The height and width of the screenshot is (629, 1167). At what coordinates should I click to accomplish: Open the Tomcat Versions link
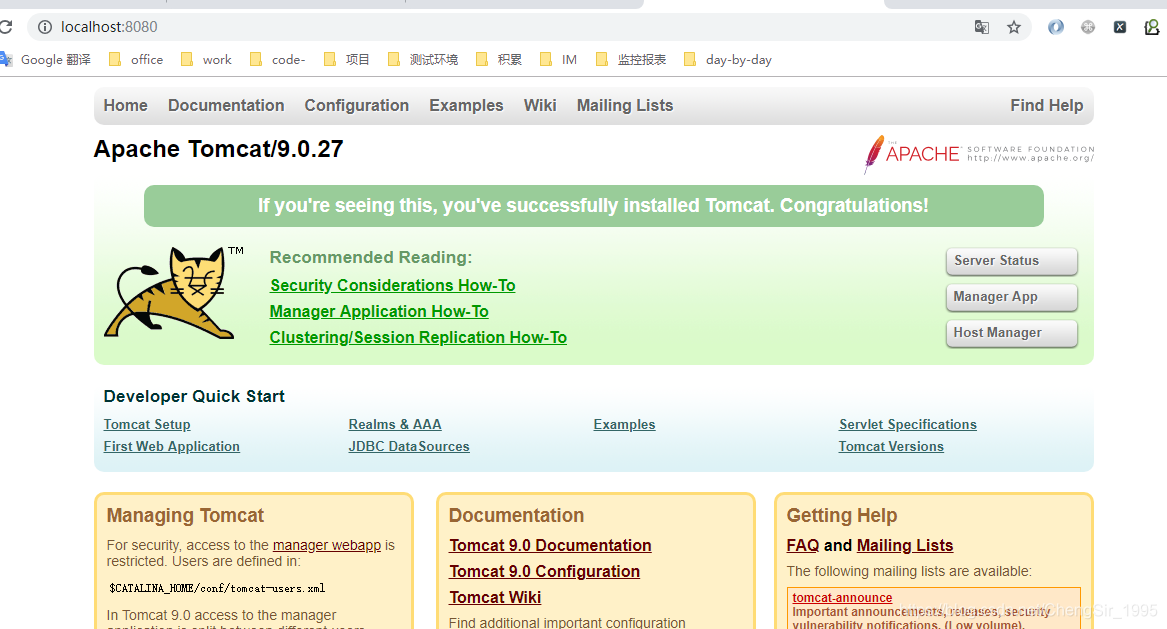point(891,447)
